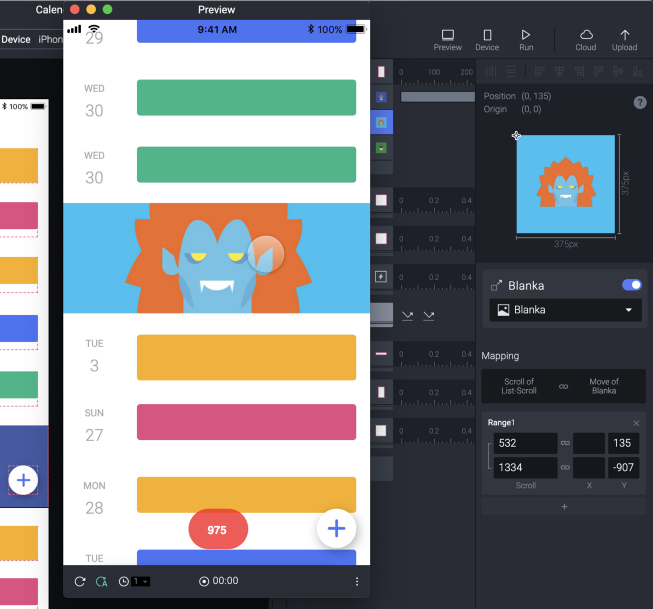Tap the yellow TUE 3 event bar
Screen dimensions: 653x609
(x=247, y=357)
